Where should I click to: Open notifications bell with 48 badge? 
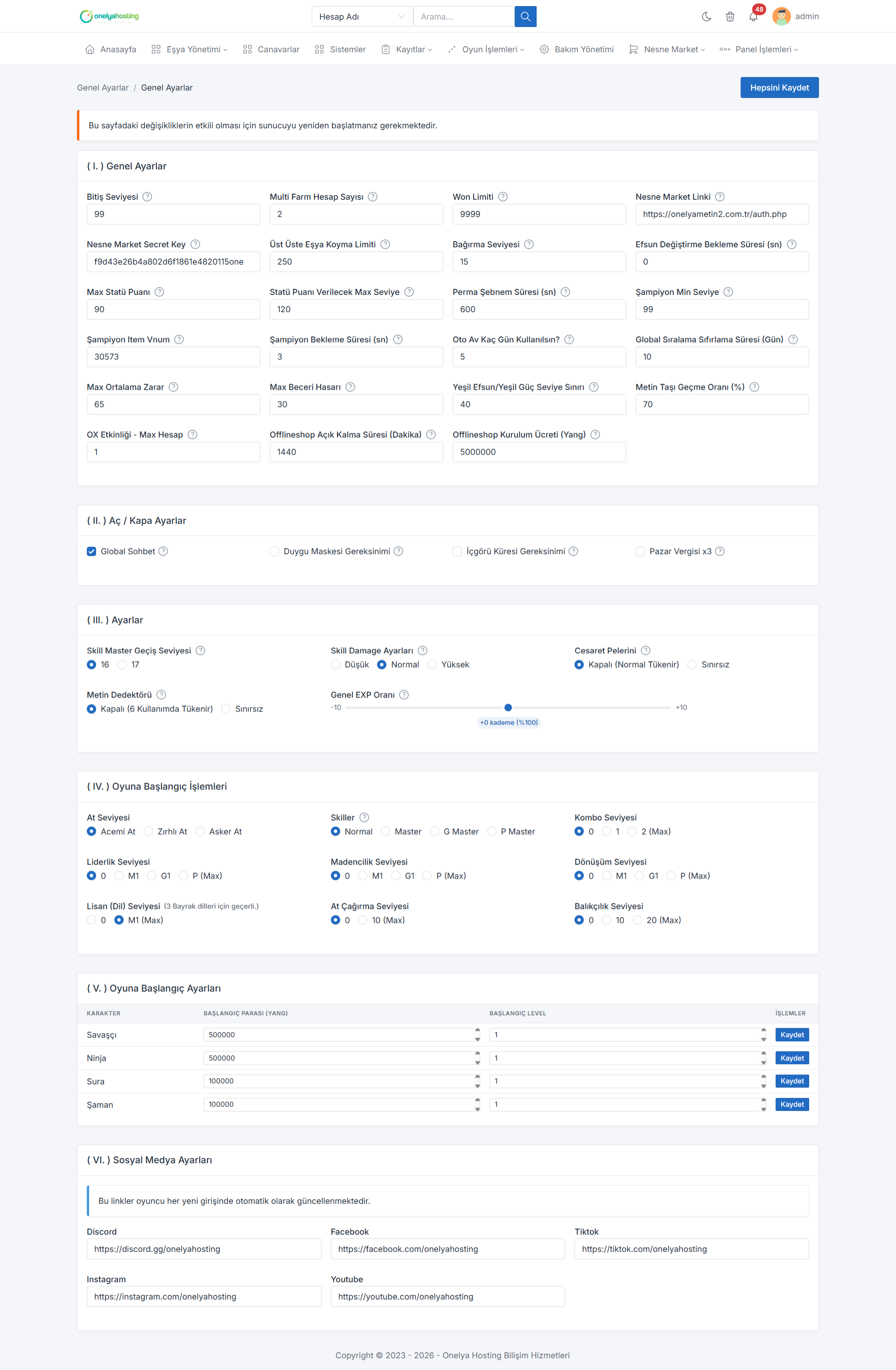point(753,17)
